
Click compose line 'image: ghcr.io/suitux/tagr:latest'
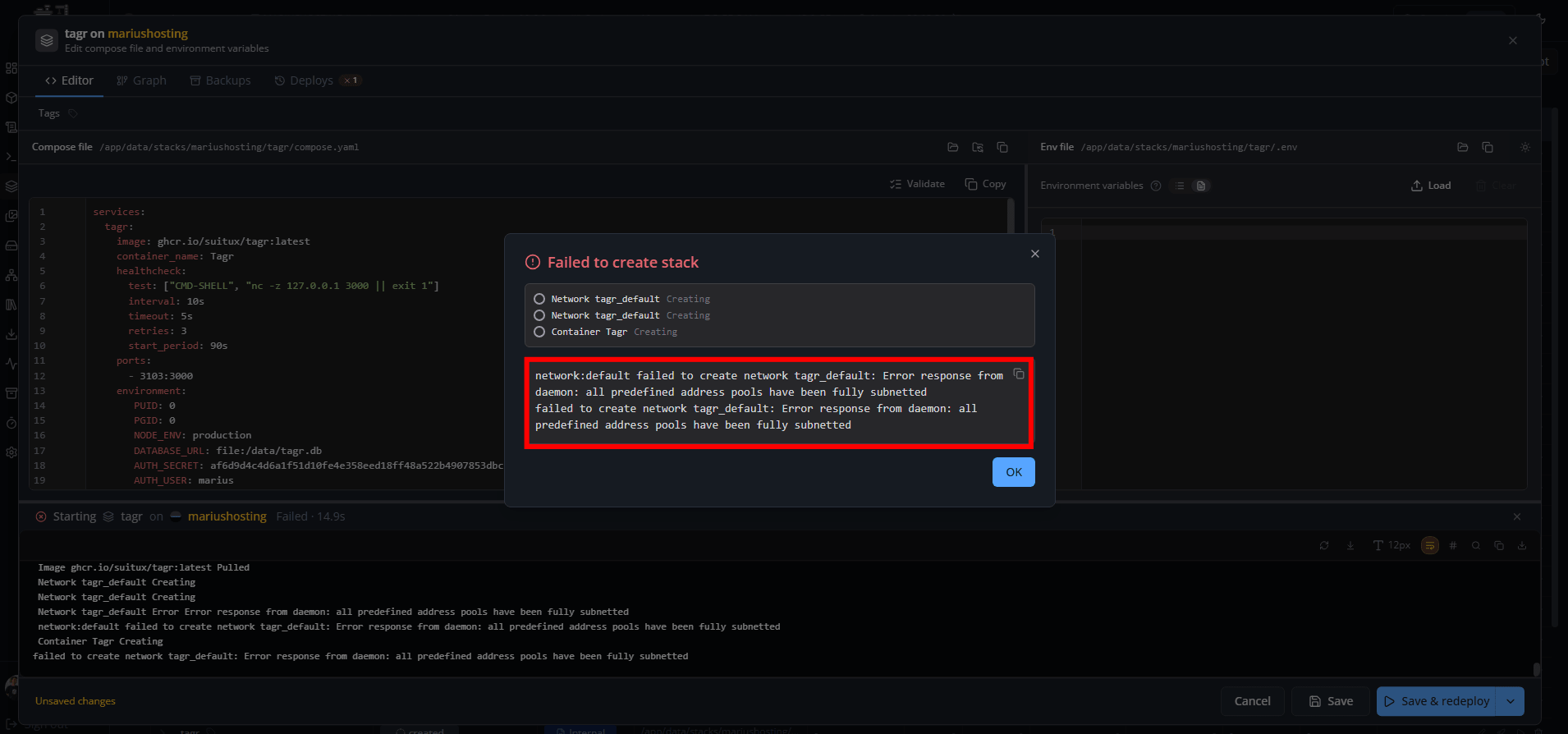pyautogui.click(x=213, y=241)
